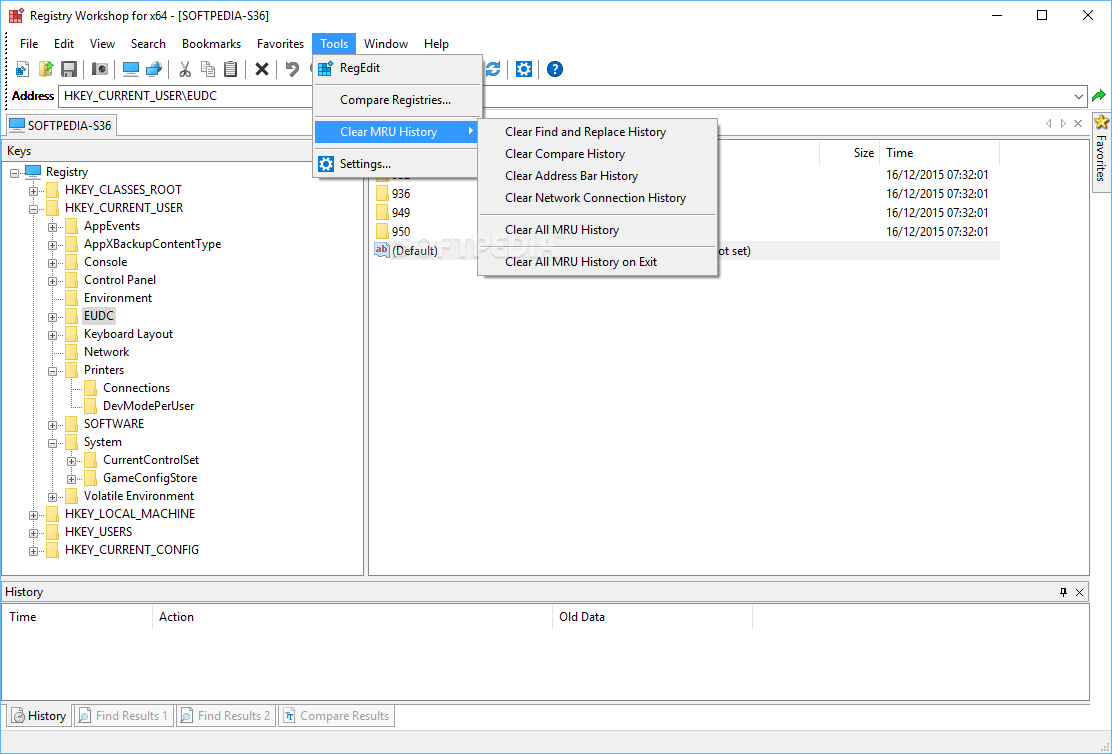
Task: Click the delete X toolbar icon
Action: click(x=262, y=69)
